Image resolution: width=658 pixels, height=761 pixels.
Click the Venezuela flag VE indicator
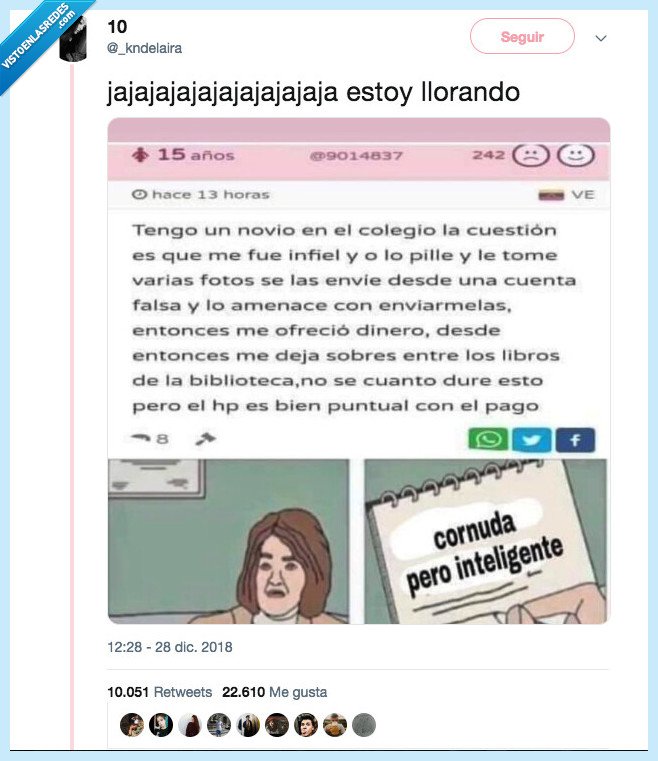click(566, 195)
